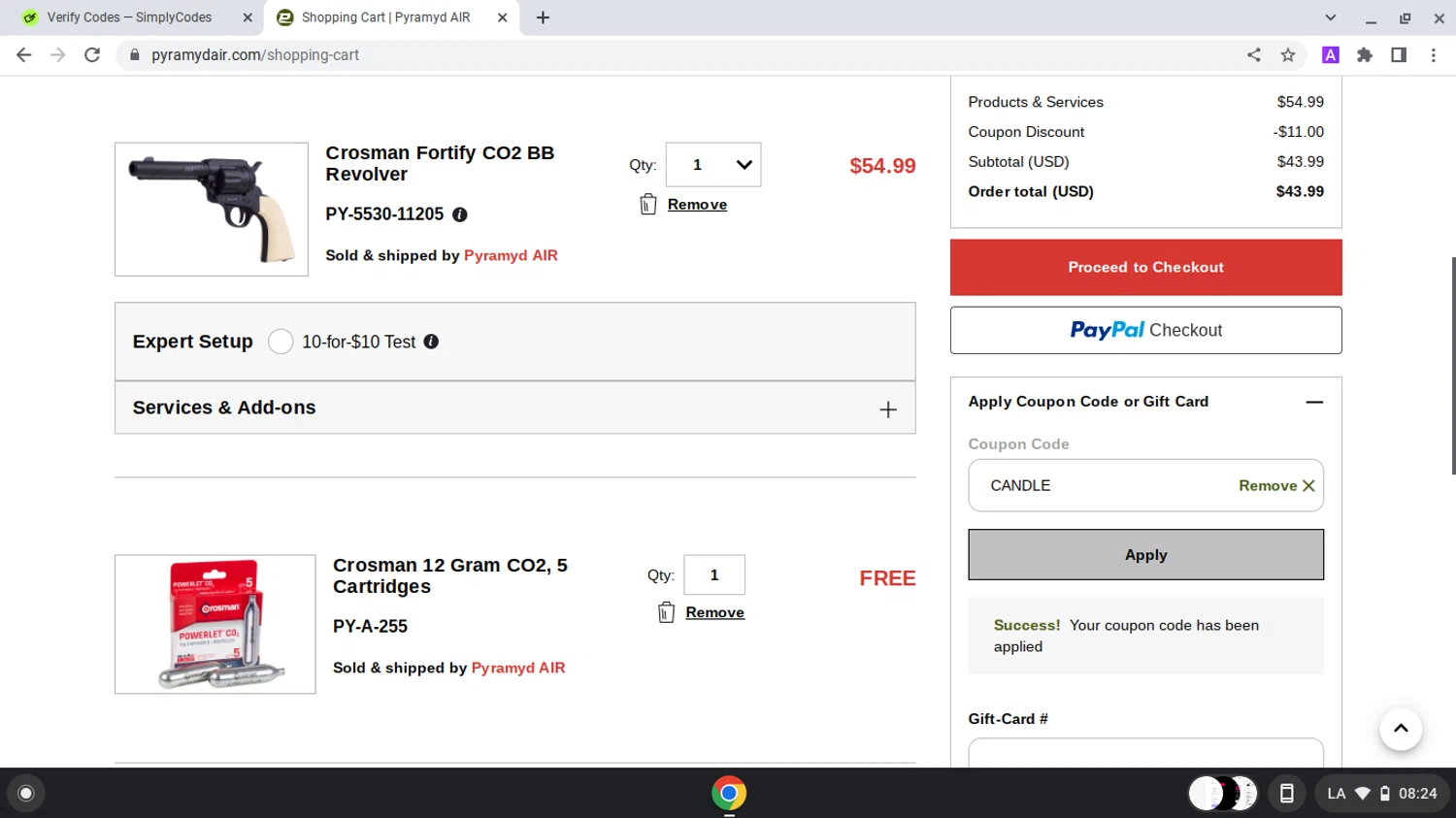
Task: Click the PayPal Checkout button
Action: [x=1145, y=330]
